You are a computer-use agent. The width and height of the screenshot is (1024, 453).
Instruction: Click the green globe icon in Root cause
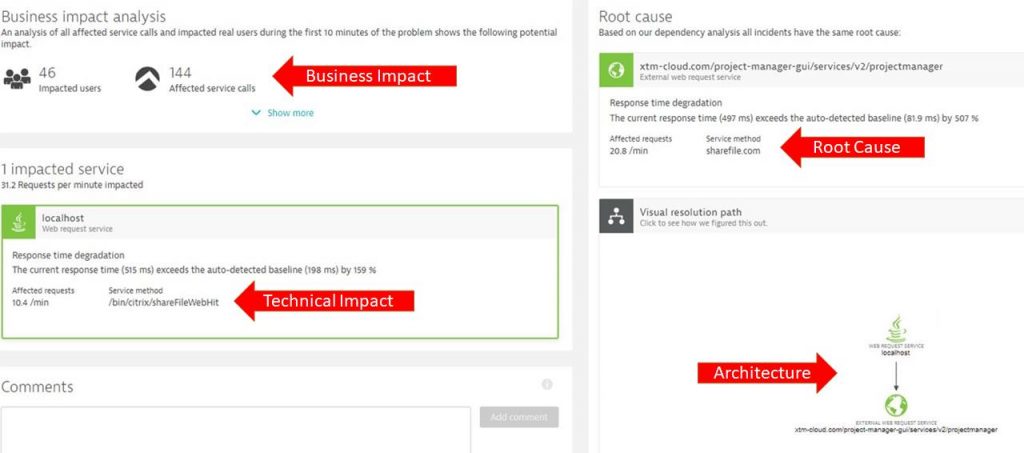(616, 70)
